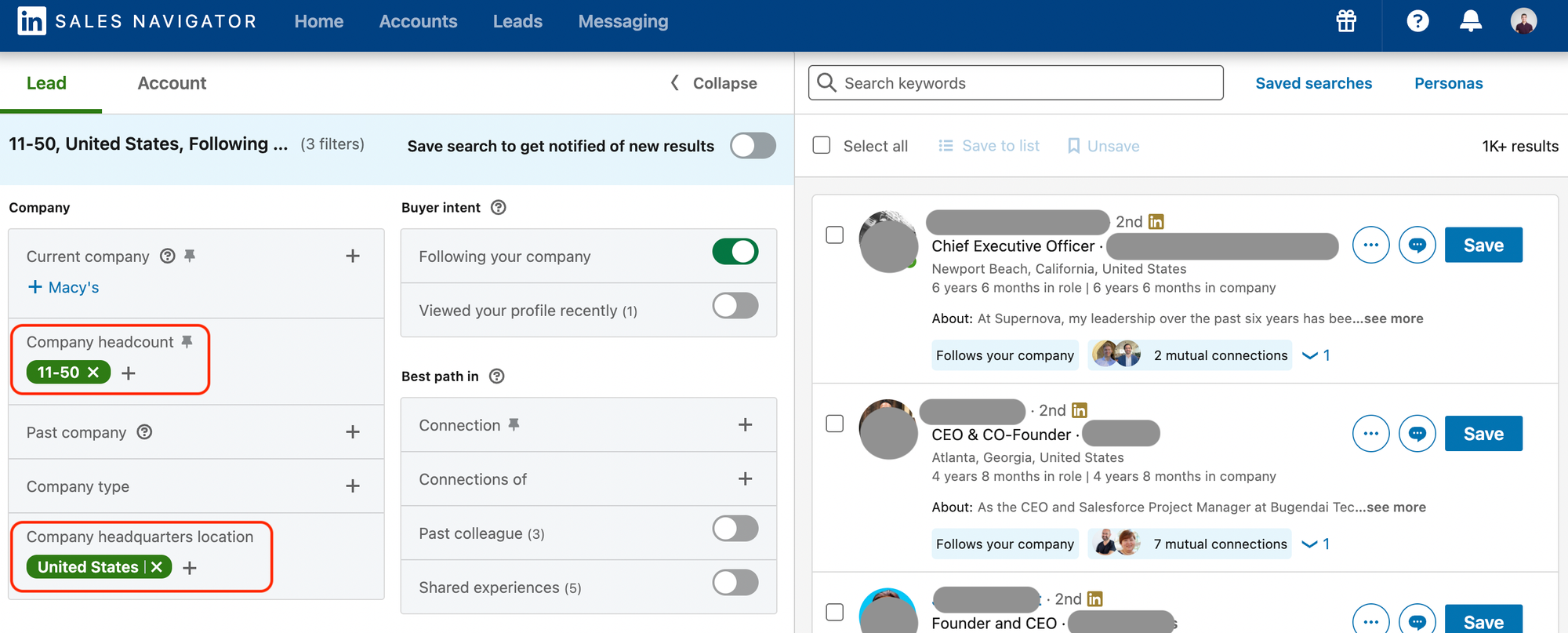Click LinkedIn premium badge on CEO & CO-Founder lead
The image size is (1568, 633).
click(1080, 410)
